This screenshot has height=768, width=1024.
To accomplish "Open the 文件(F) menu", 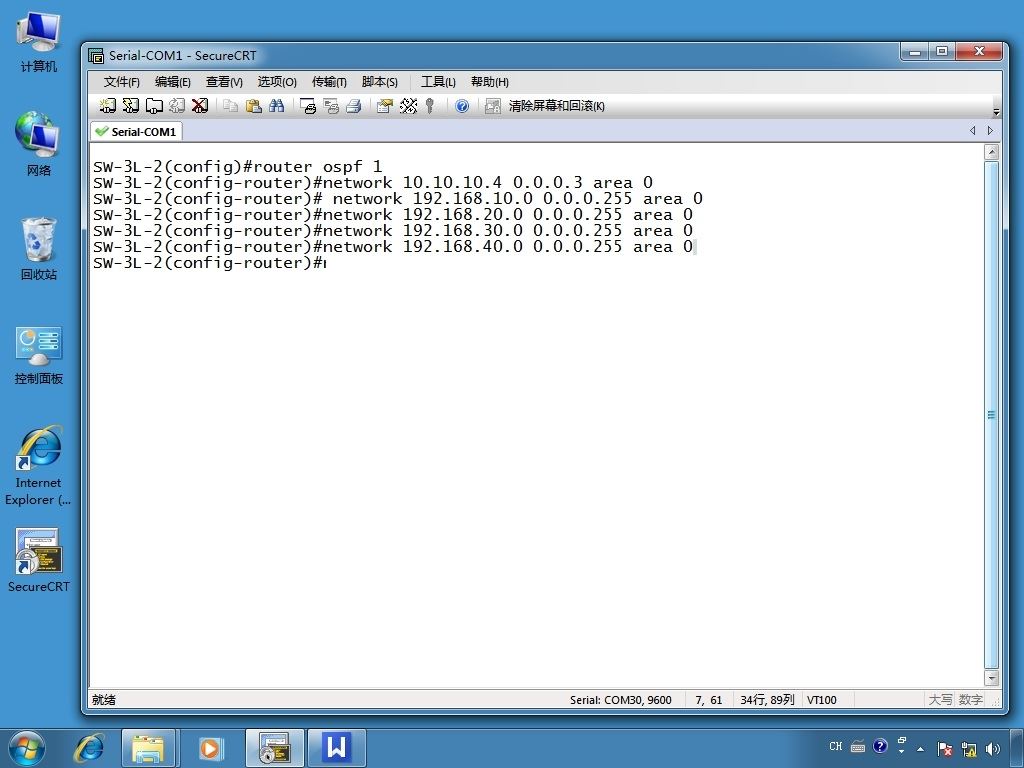I will pos(121,82).
